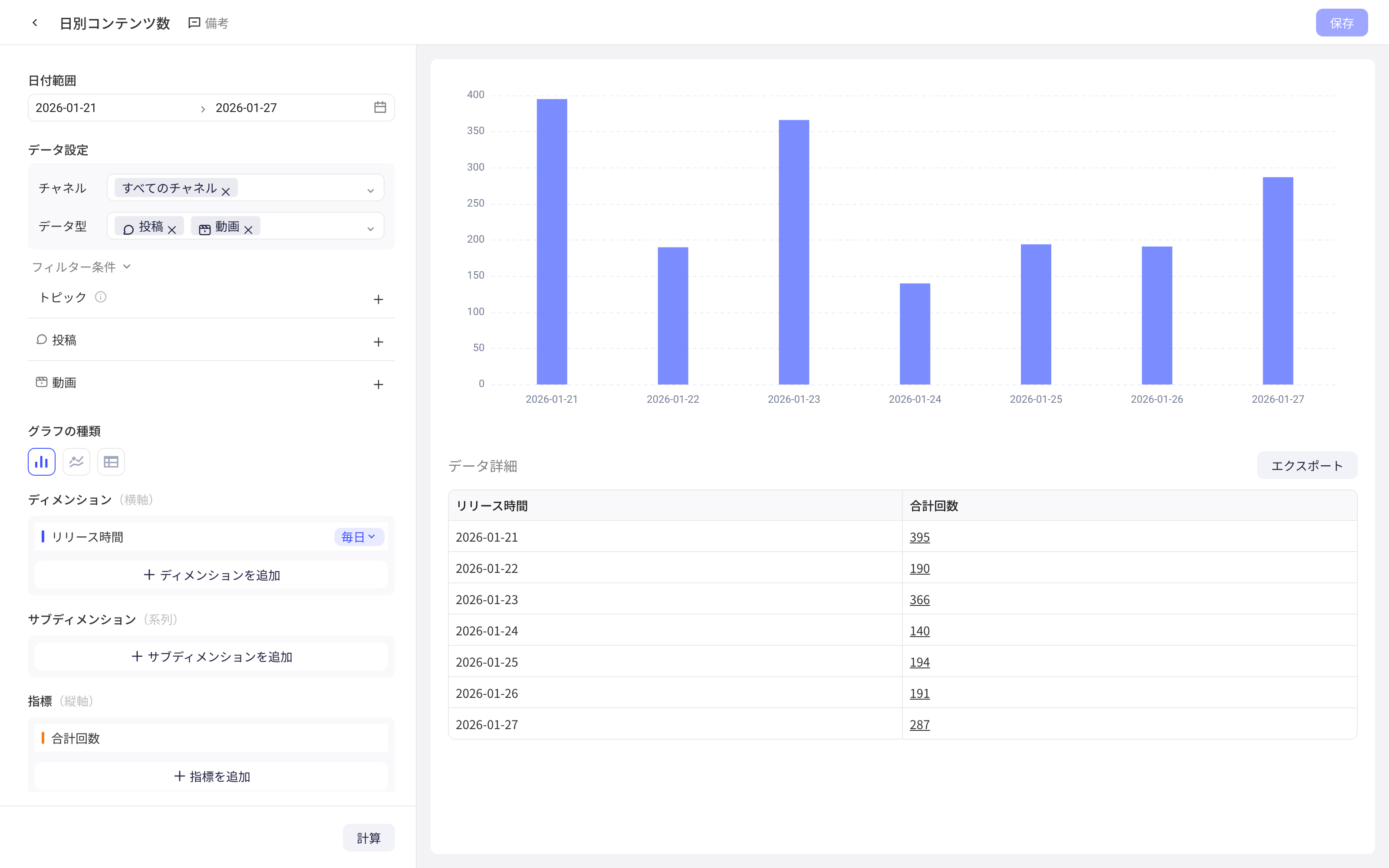Select the table graph type
The image size is (1389, 868).
(111, 461)
